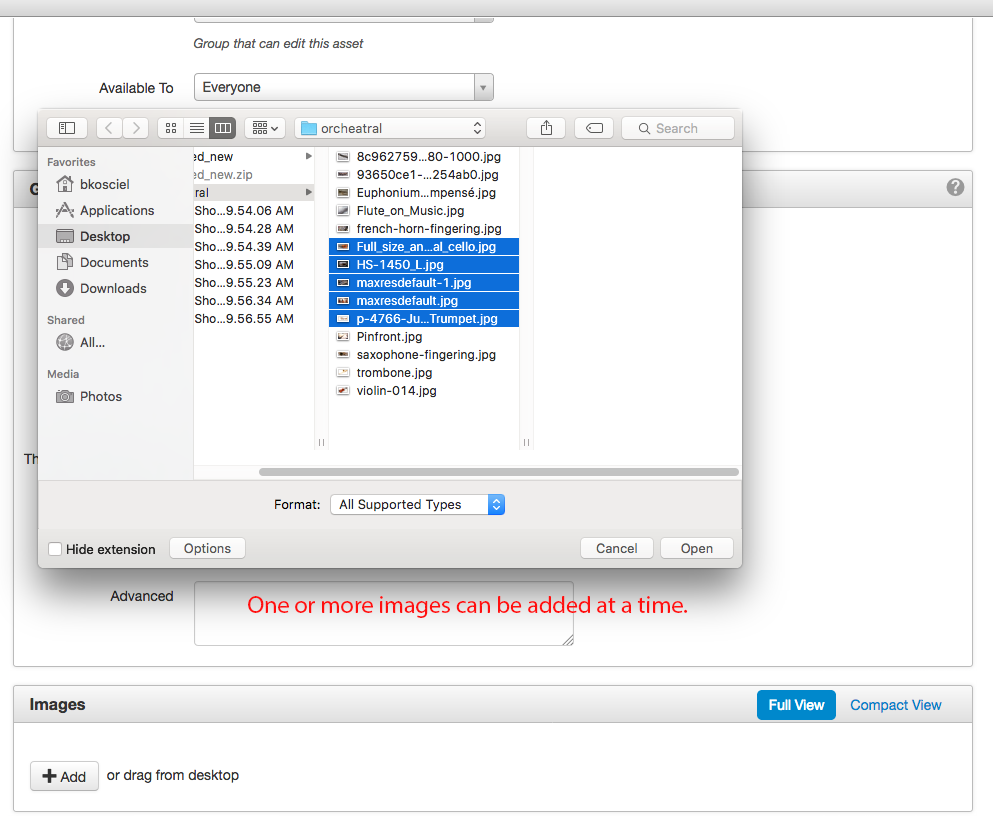Switch to column view
Screen dimensions: 993x834
(223, 129)
